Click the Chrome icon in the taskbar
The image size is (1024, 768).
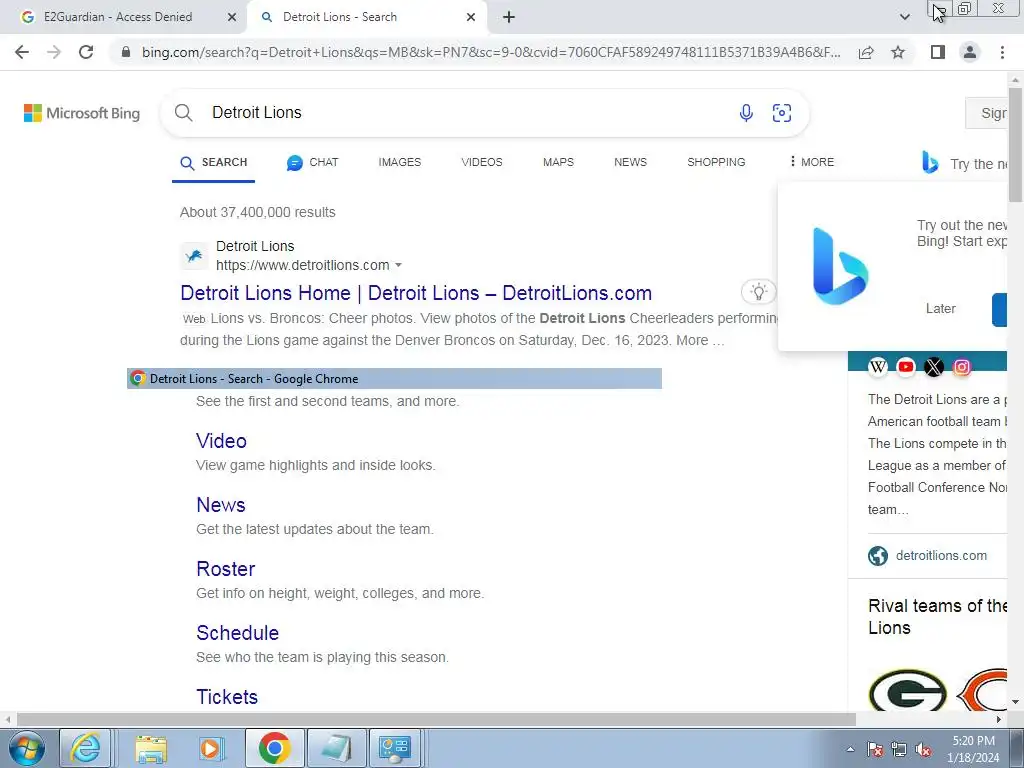274,748
